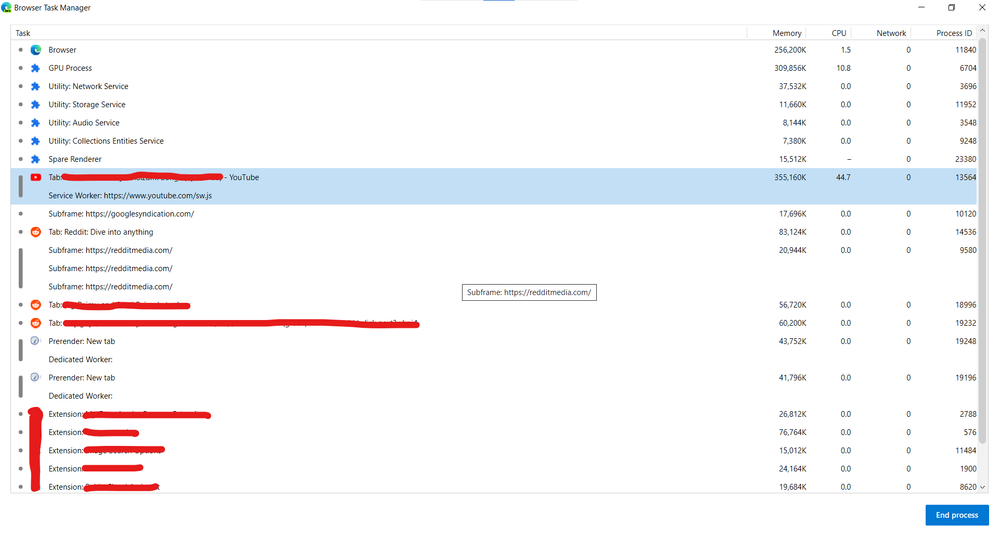
Task: End the selected process
Action: pos(956,515)
